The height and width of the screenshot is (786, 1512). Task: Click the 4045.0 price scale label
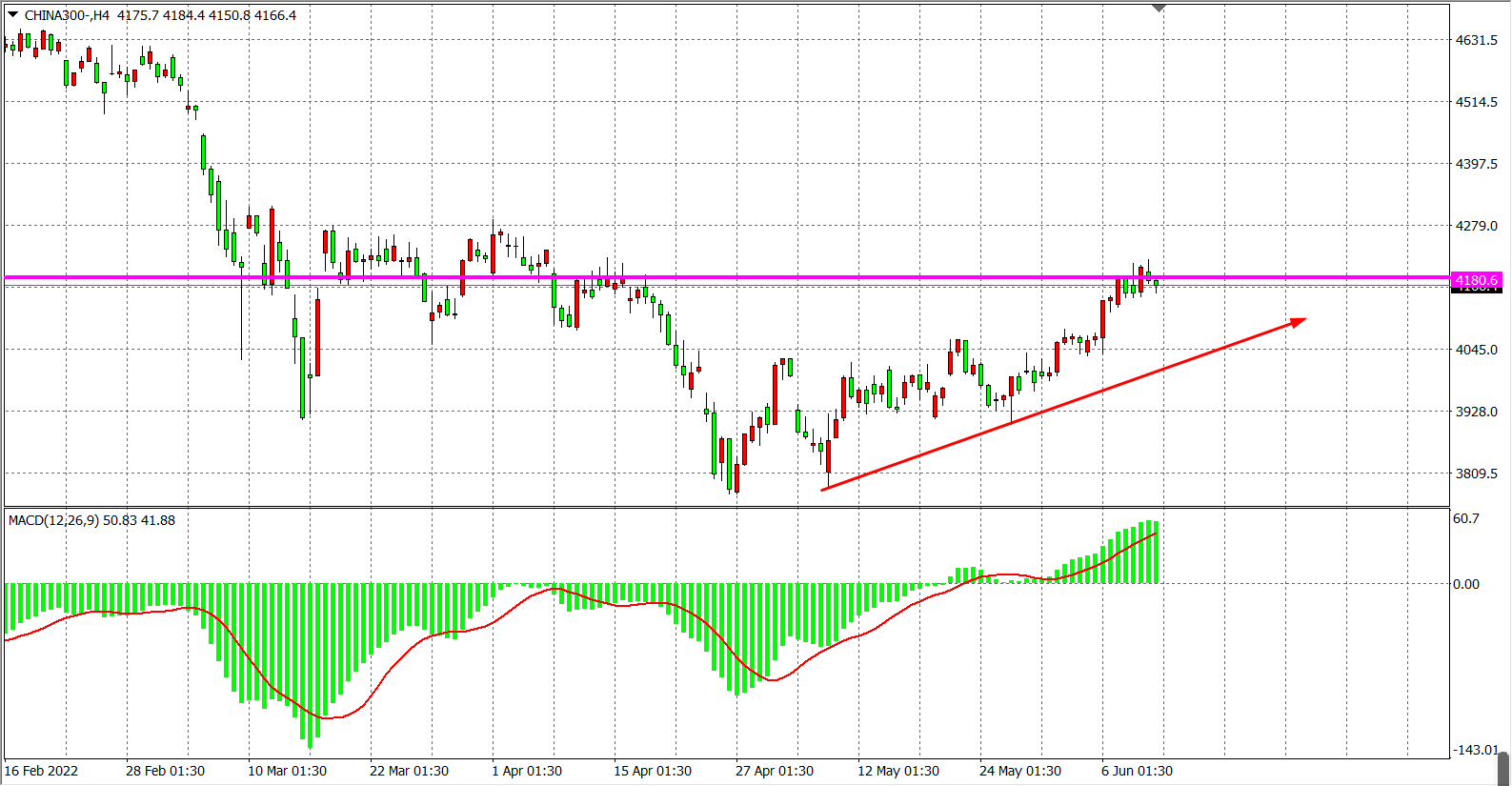1476,350
